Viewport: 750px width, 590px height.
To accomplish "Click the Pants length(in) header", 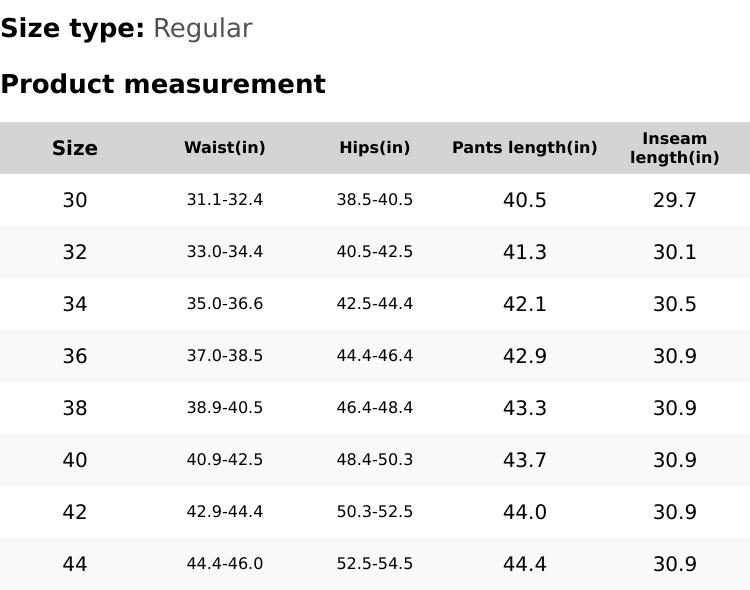I will tap(525, 148).
